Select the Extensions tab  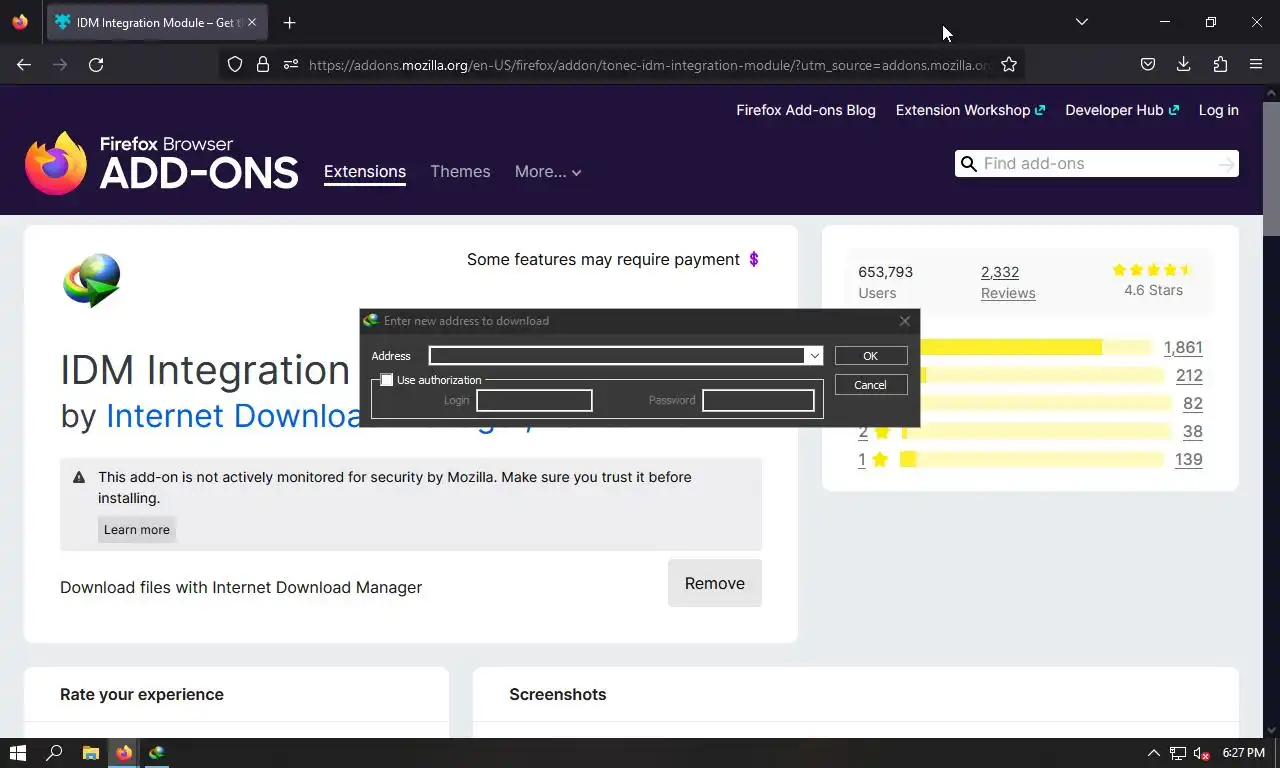click(x=365, y=172)
